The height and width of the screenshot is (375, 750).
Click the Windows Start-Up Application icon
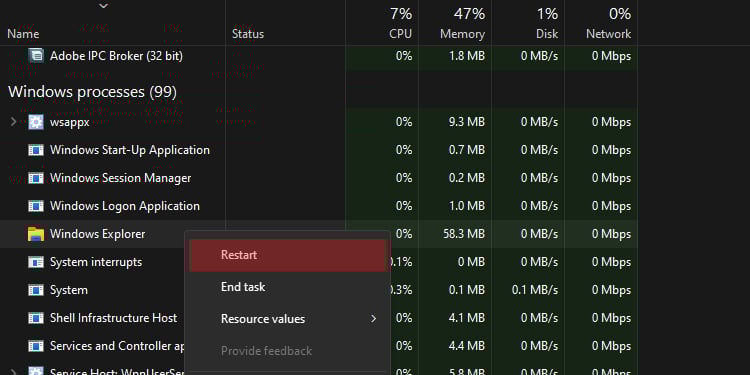pyautogui.click(x=36, y=150)
